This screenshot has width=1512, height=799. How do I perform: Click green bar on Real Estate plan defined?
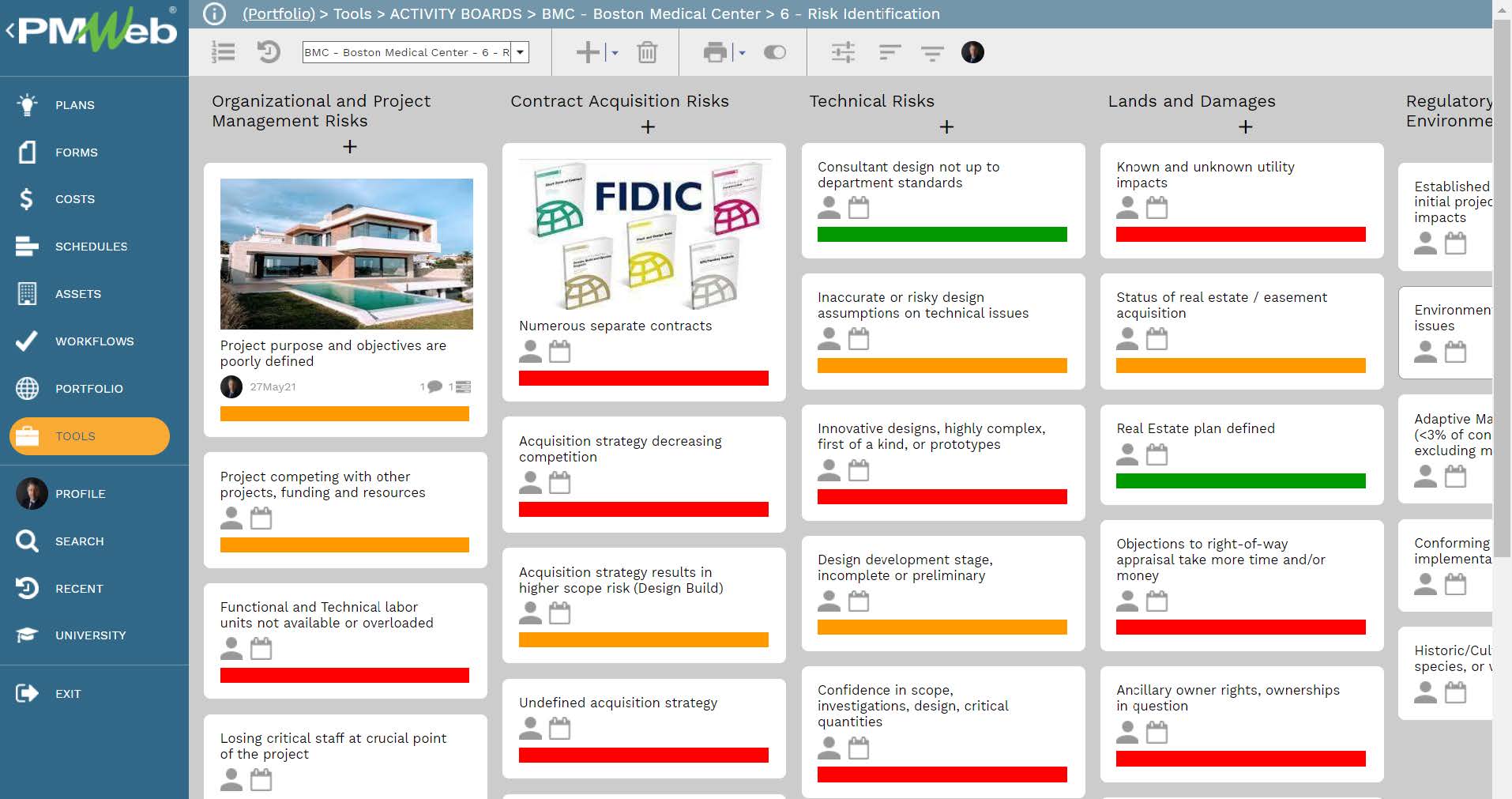1240,481
